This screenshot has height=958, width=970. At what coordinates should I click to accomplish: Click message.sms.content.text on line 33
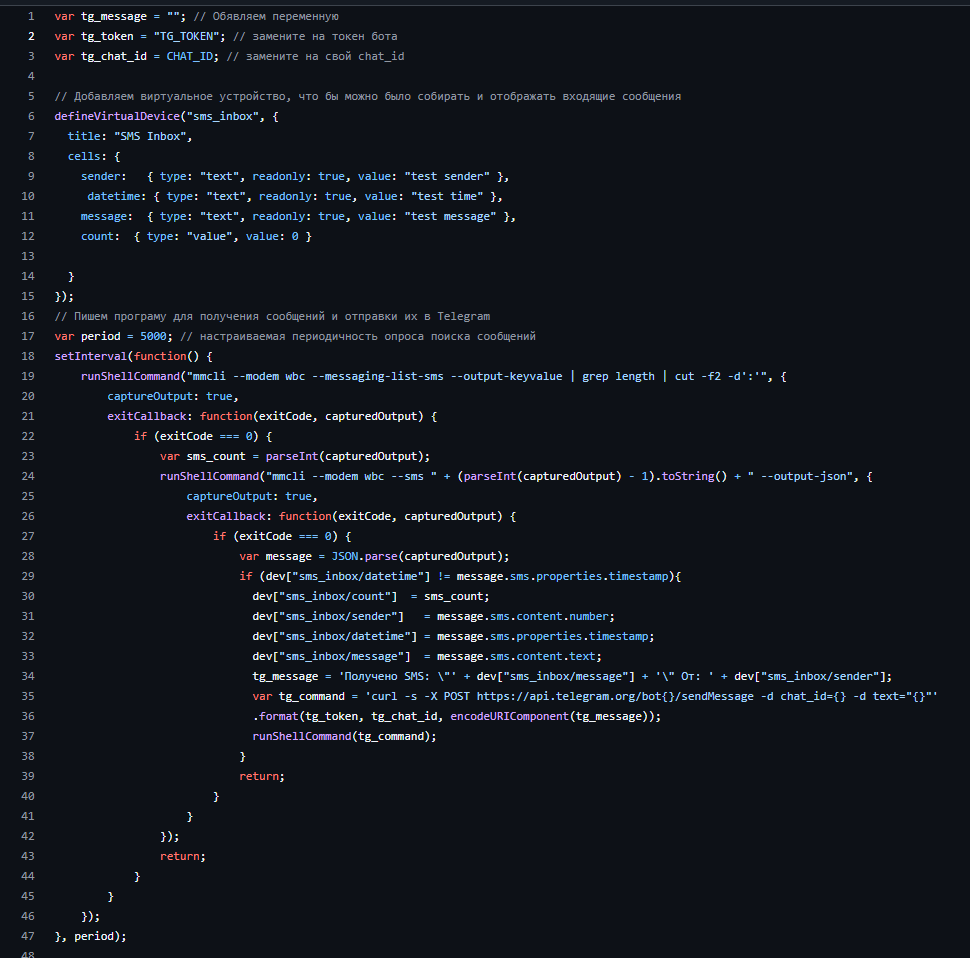click(x=517, y=656)
